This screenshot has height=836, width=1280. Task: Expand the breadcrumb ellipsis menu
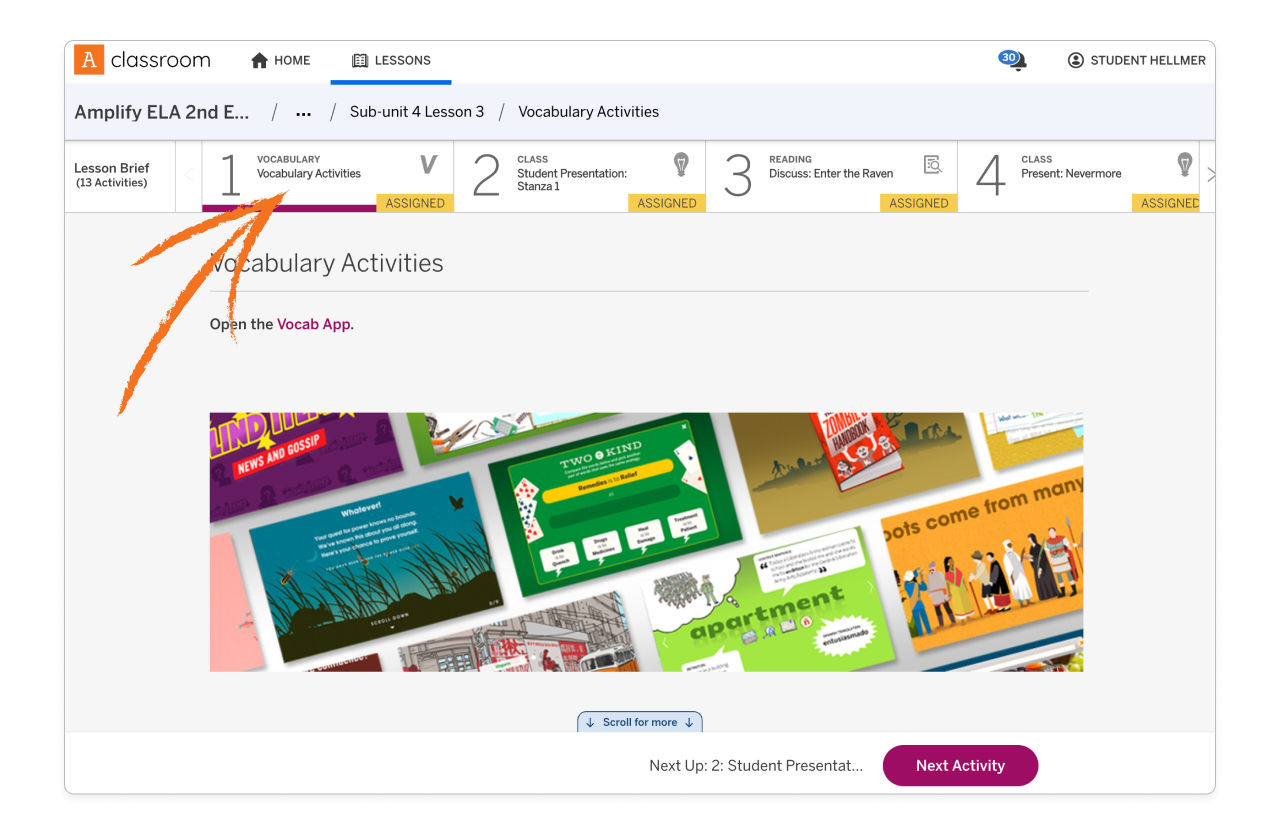tap(303, 113)
